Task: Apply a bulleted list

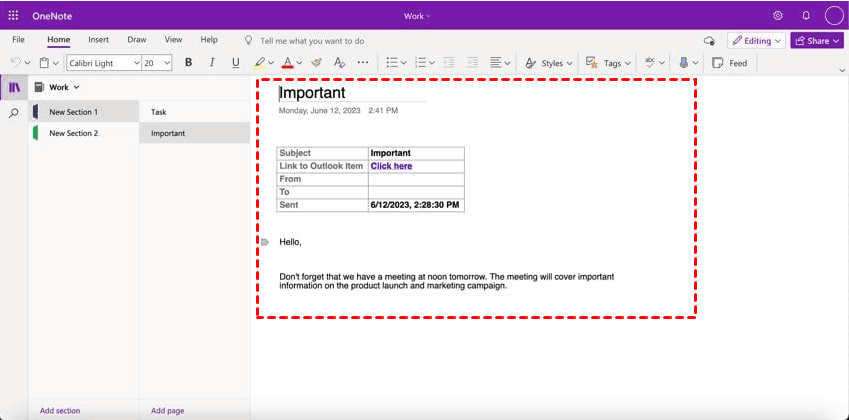Action: 392,63
